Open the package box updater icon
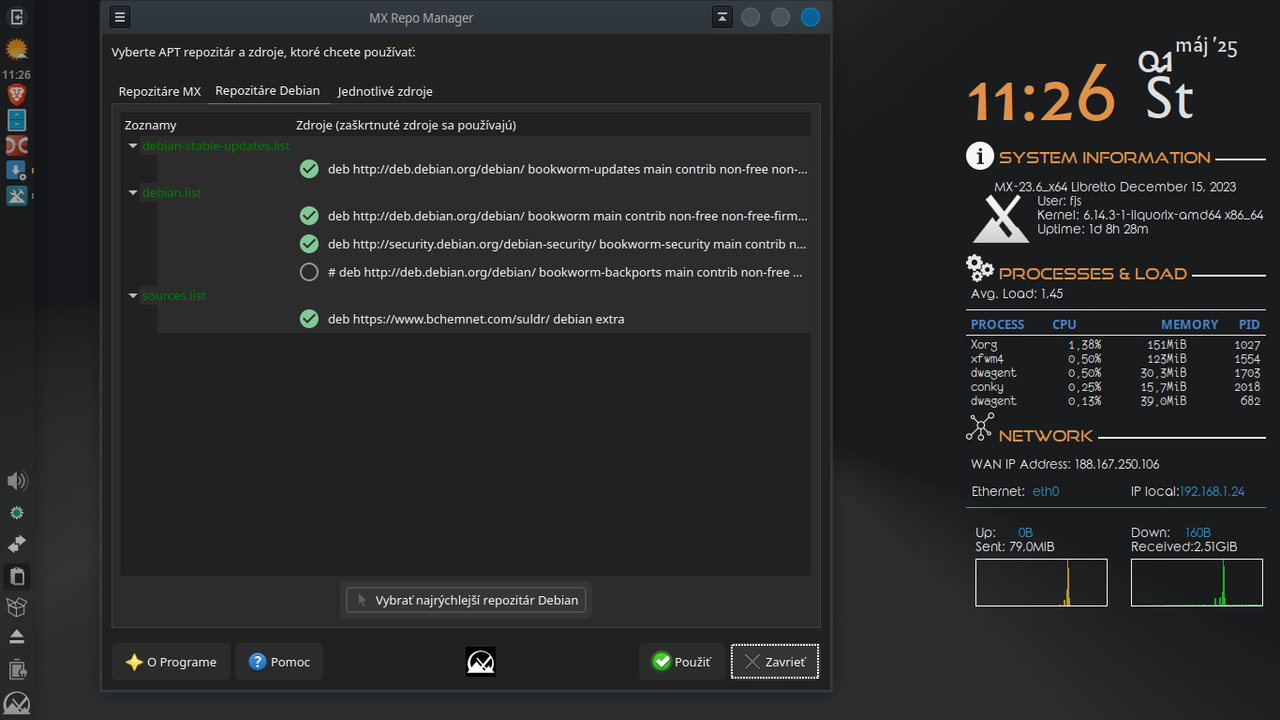This screenshot has width=1280, height=720. pyautogui.click(x=17, y=607)
